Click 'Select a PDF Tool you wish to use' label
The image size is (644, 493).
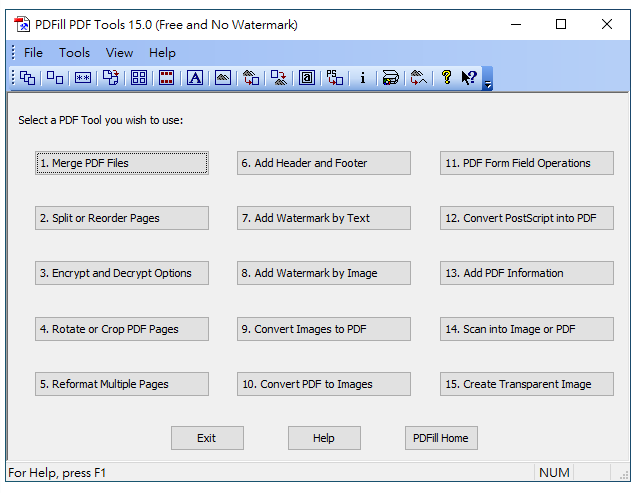(101, 120)
